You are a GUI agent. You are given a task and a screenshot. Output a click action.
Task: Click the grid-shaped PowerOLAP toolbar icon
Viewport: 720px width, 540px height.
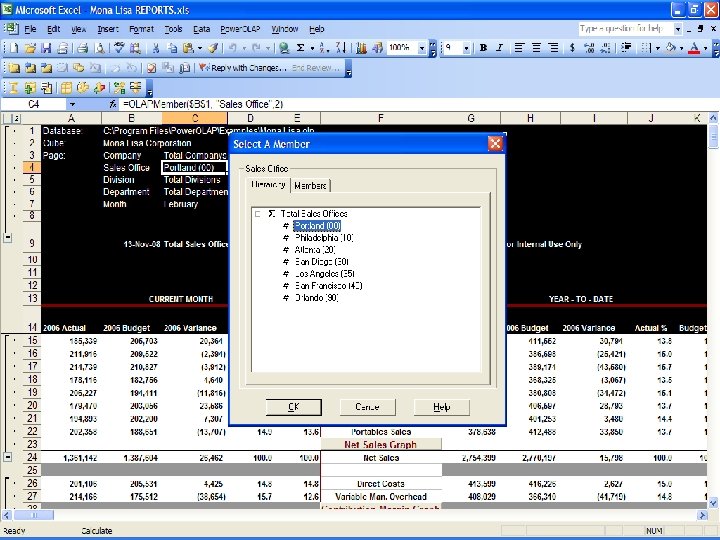coord(66,87)
